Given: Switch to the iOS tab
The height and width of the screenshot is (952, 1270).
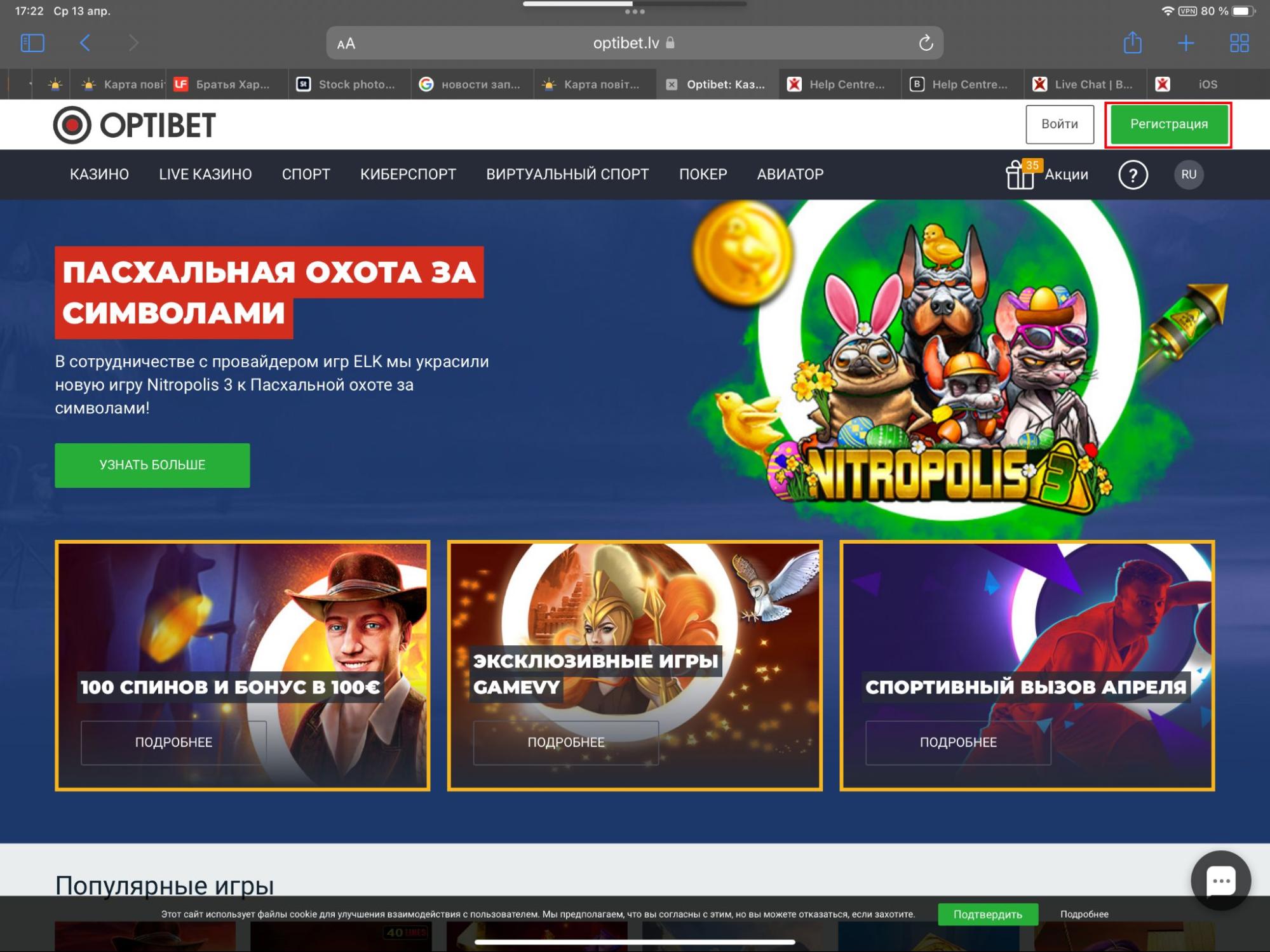Looking at the screenshot, I should click(1207, 84).
